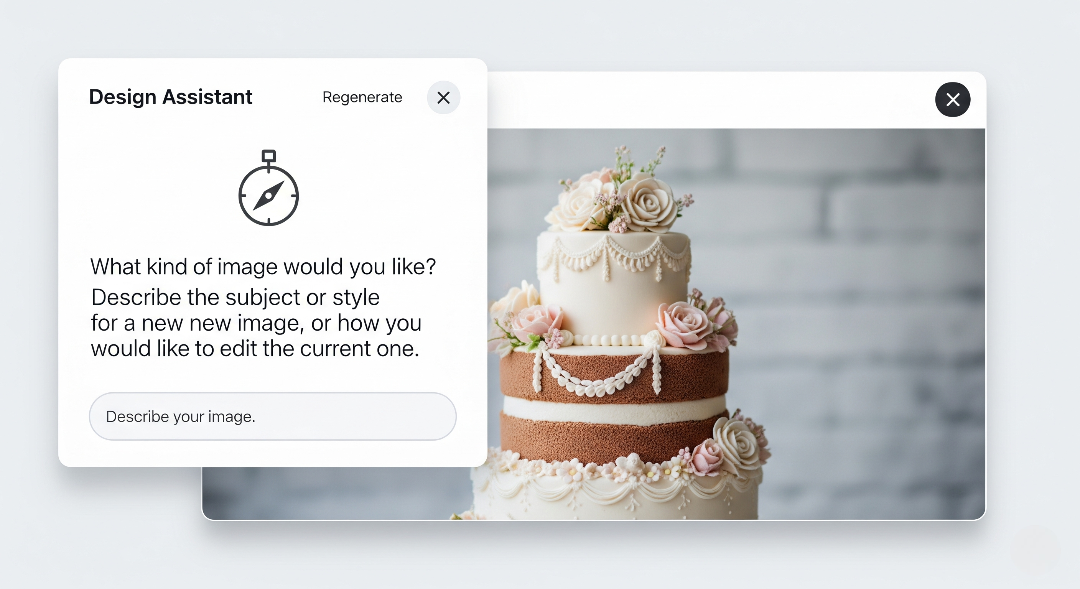Close the Design Assistant panel
Image resolution: width=1080 pixels, height=589 pixels.
444,98
